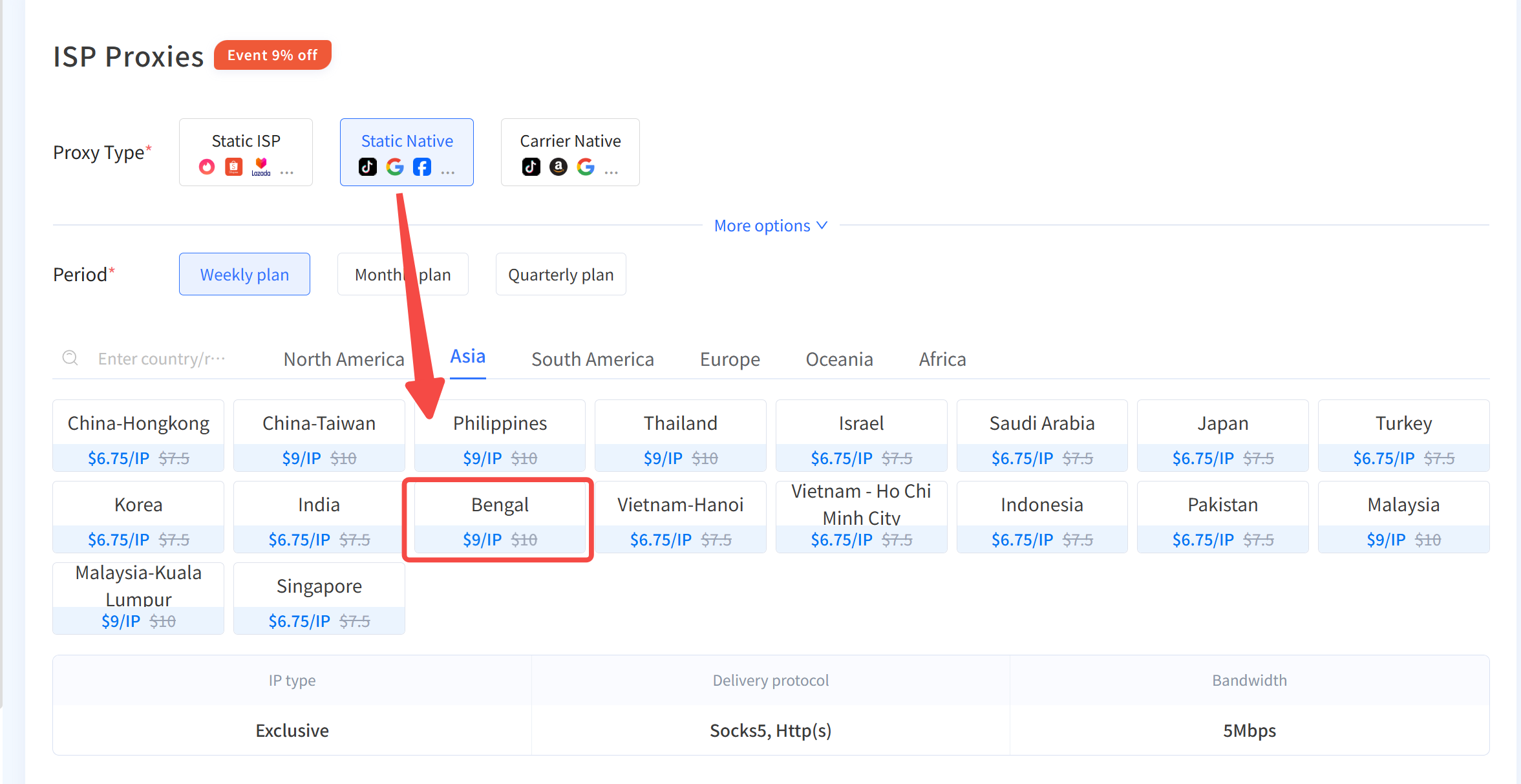Select the Bengal location
The image size is (1521, 784).
[x=500, y=517]
